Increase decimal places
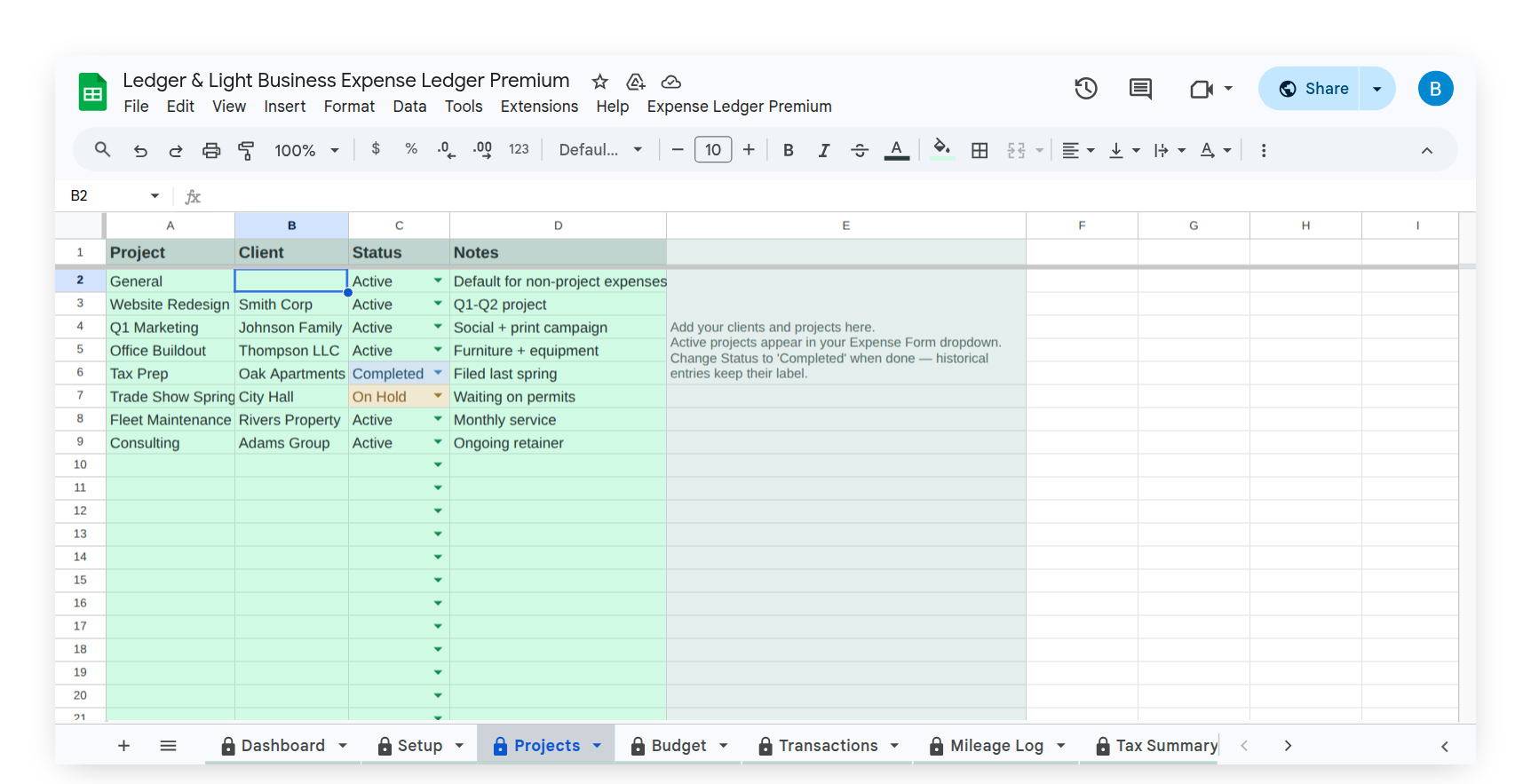The height and width of the screenshot is (784, 1531). point(482,150)
